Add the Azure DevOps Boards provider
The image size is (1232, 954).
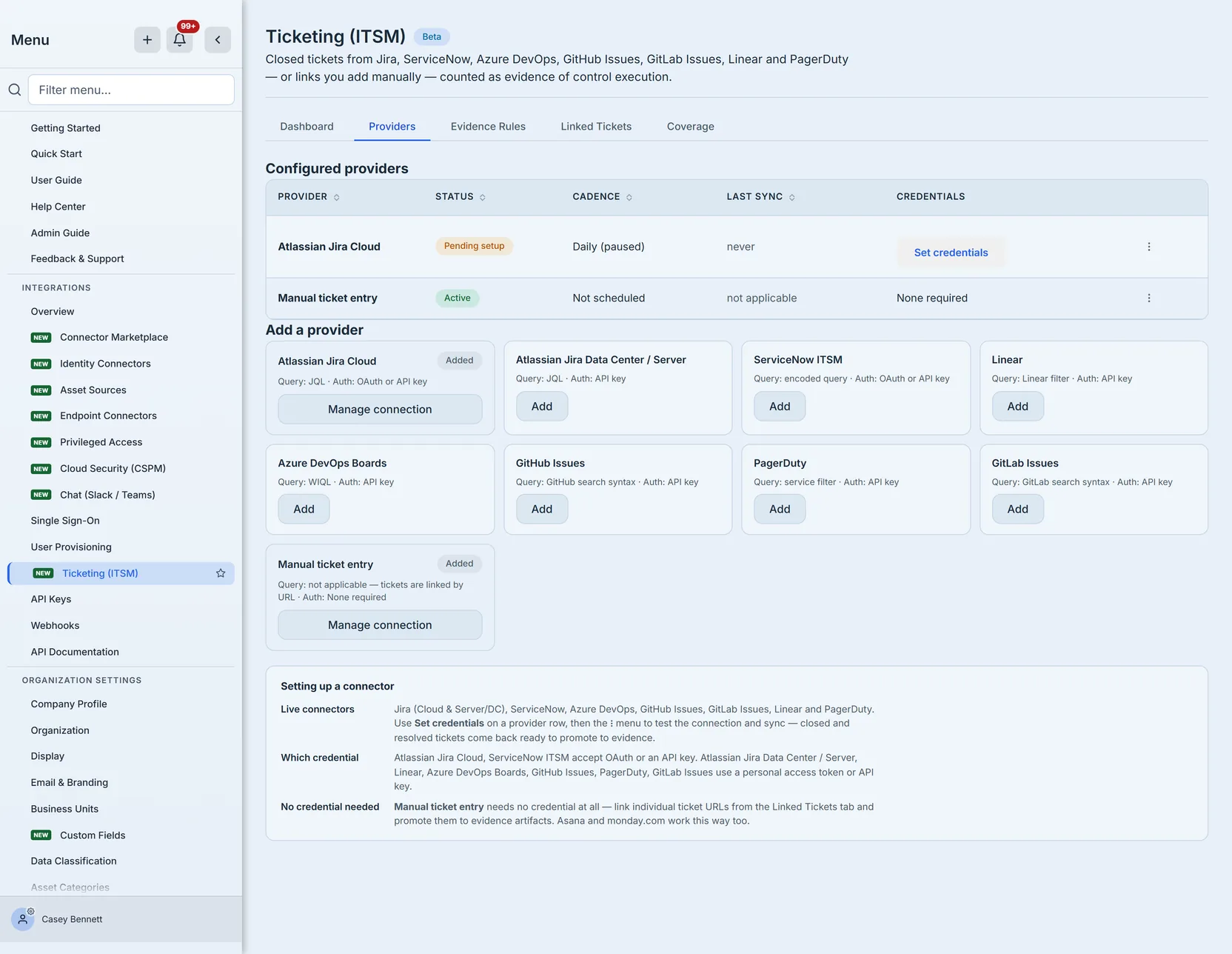(304, 509)
